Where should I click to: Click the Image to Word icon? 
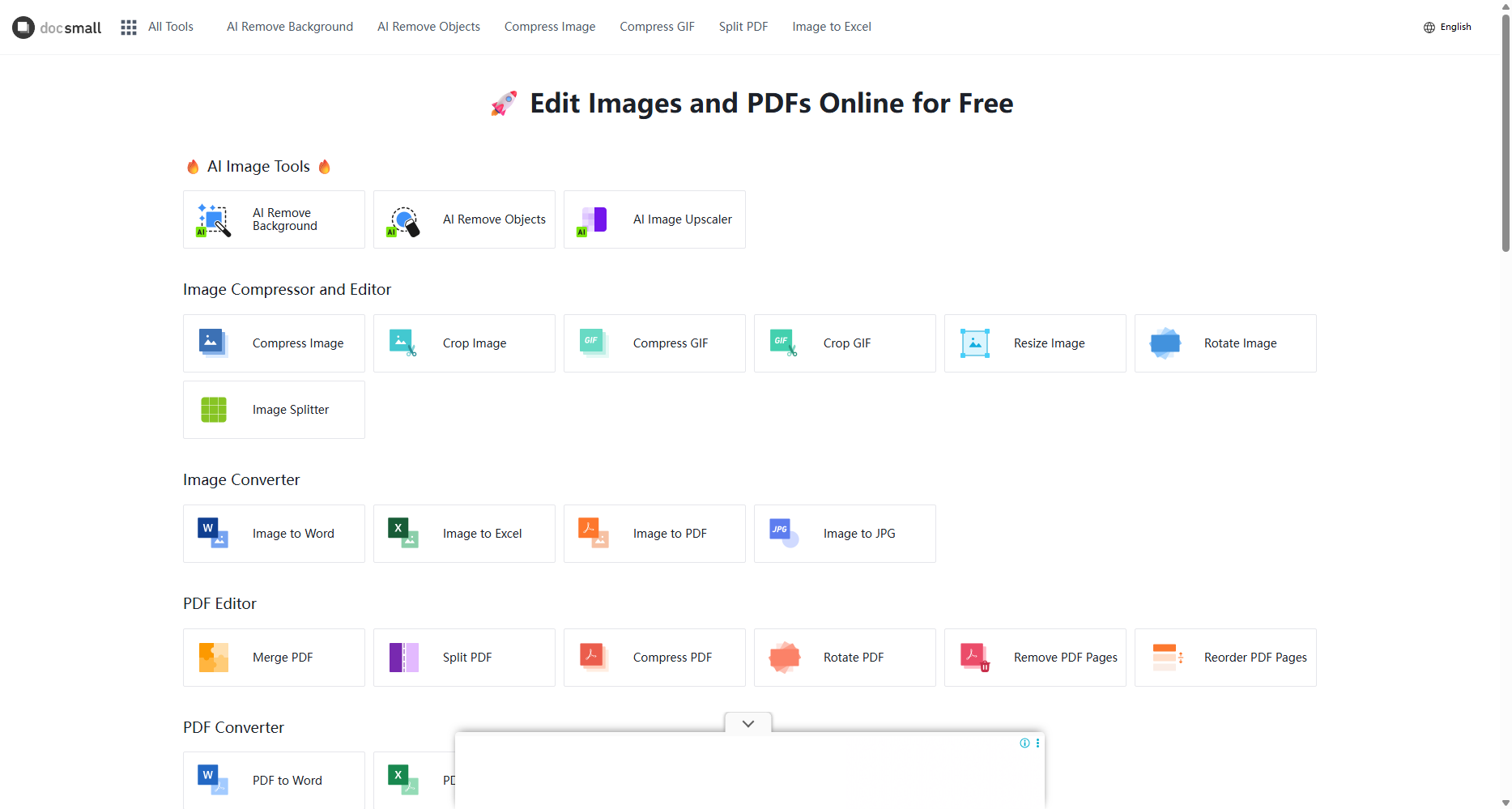tap(213, 534)
